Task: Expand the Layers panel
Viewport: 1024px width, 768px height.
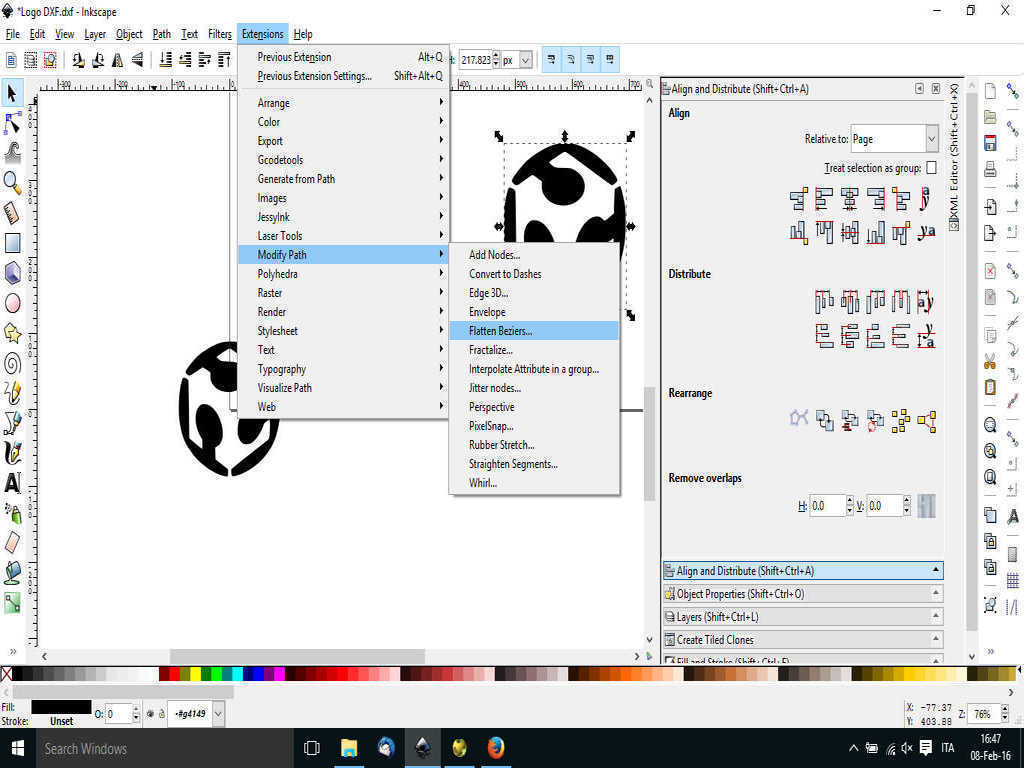Action: tap(803, 616)
